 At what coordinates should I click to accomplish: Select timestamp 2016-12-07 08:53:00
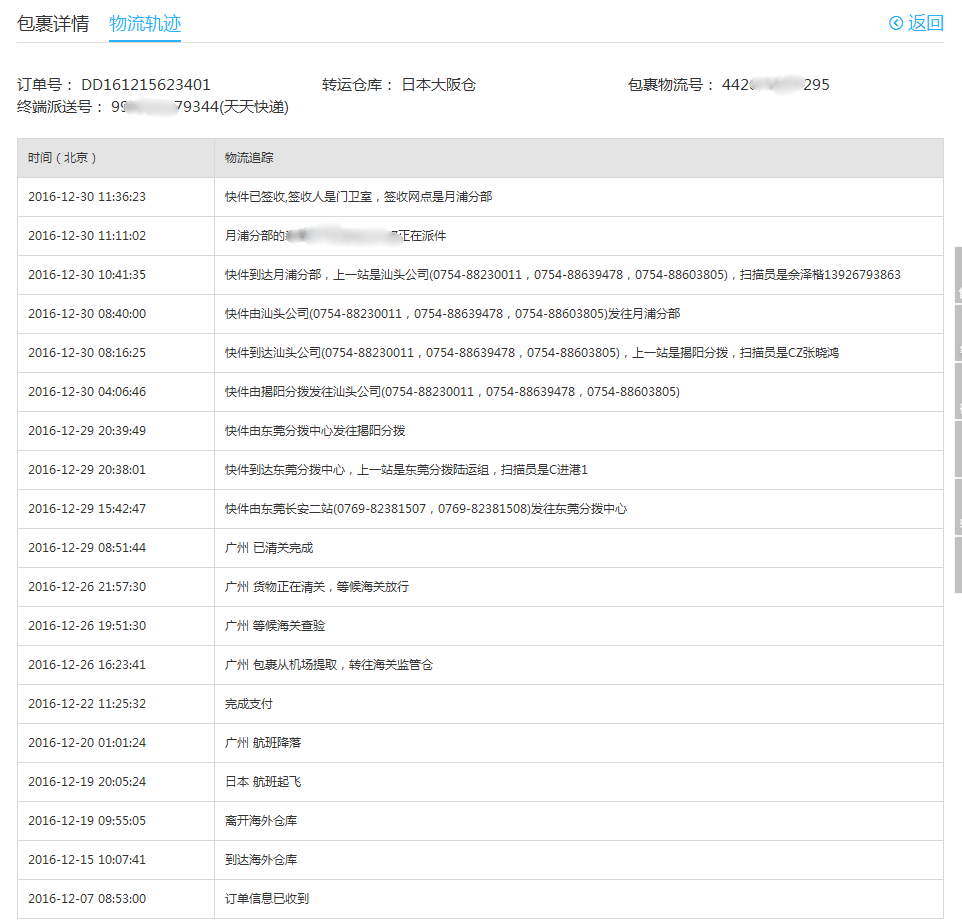coord(87,899)
